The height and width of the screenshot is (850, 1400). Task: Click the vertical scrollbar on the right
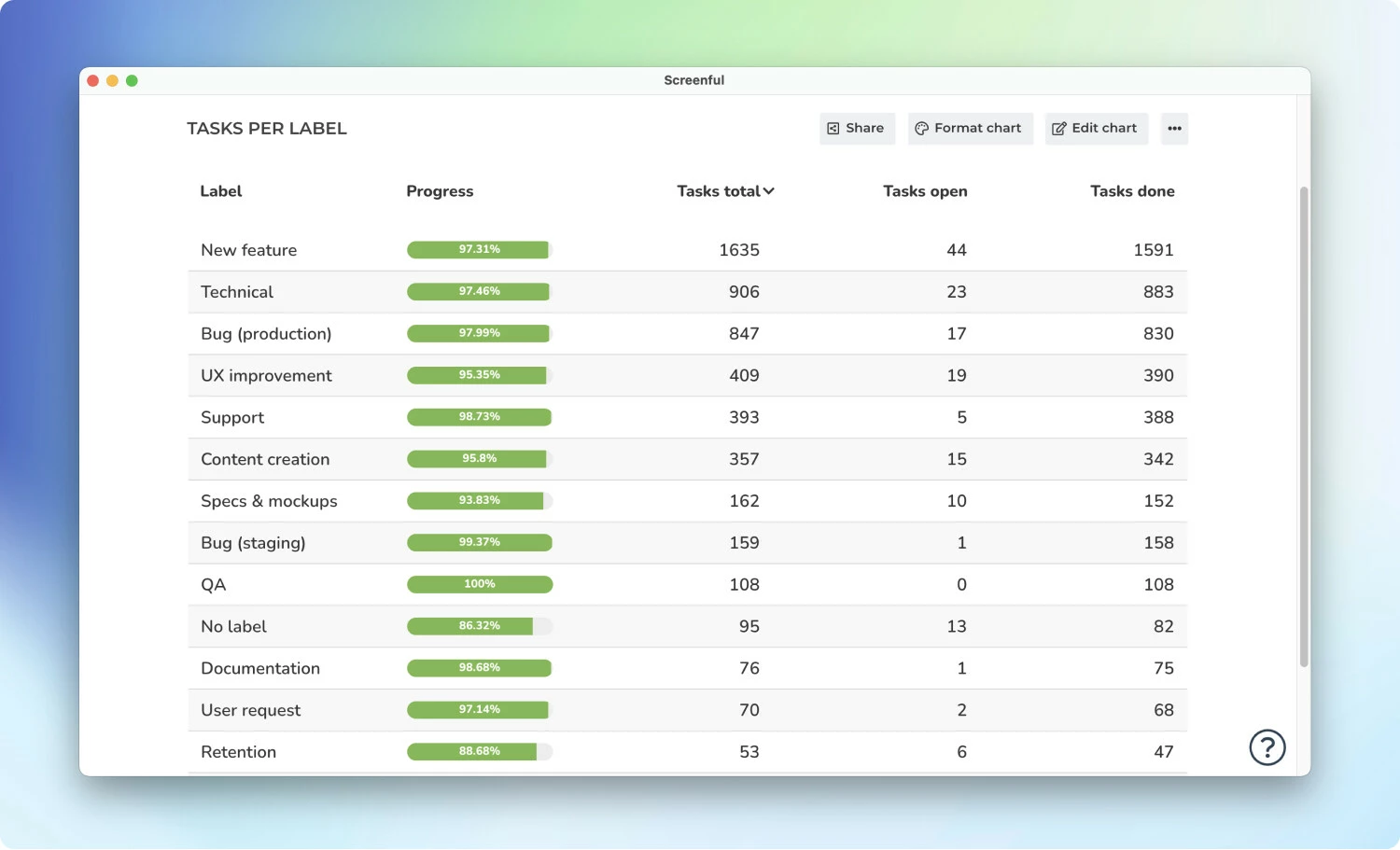pyautogui.click(x=1304, y=427)
